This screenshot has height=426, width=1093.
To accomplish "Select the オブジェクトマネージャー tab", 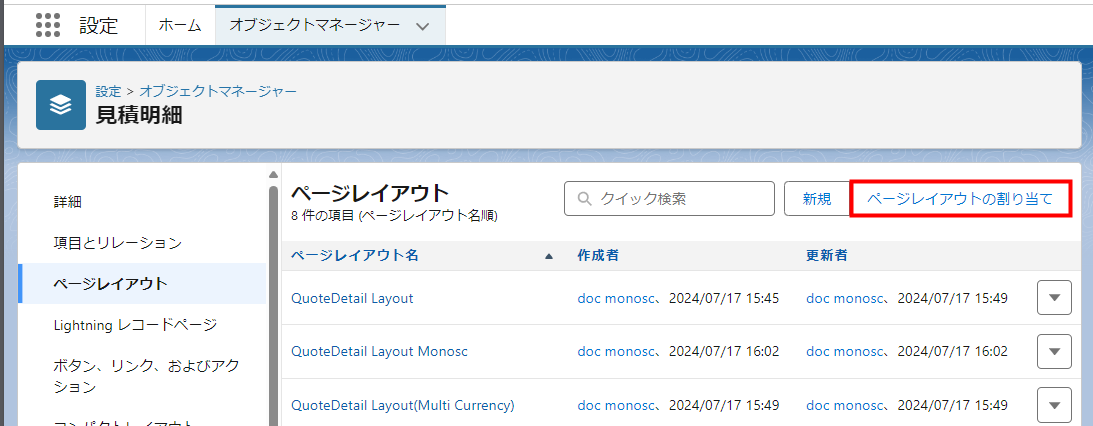I will (314, 26).
